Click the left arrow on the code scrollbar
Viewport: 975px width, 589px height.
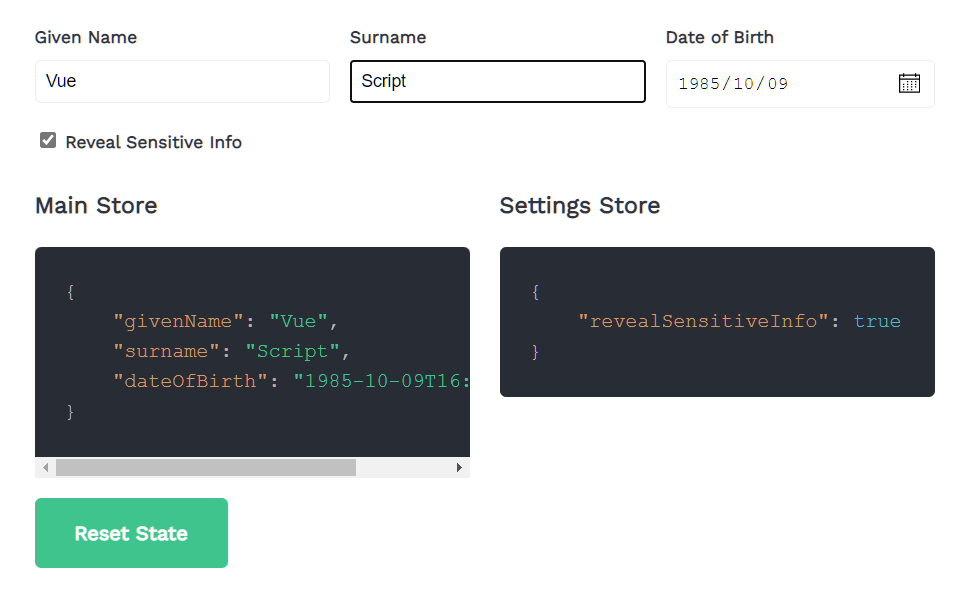point(45,467)
